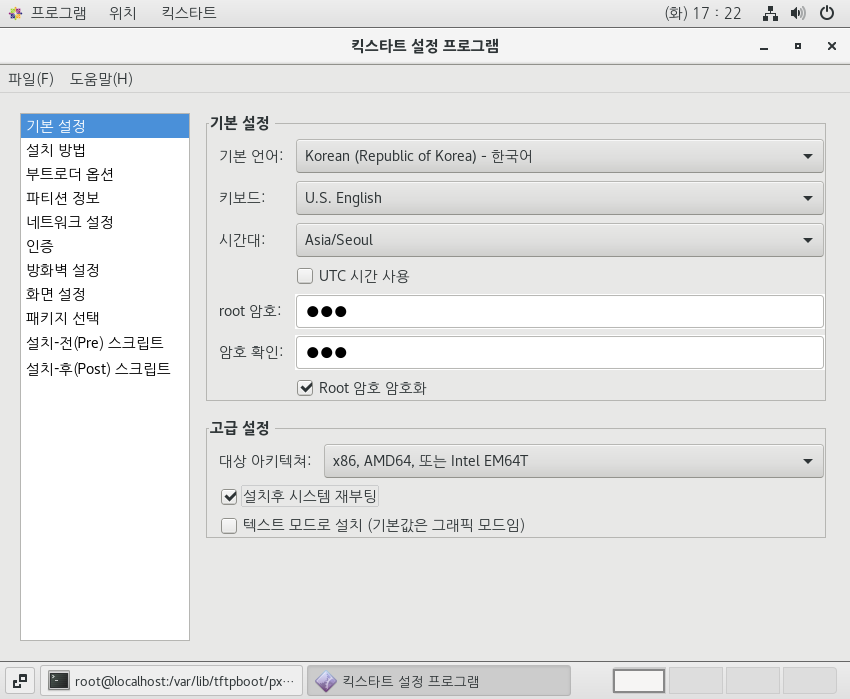This screenshot has width=850, height=699.
Task: Switch to the second workspace in pager
Action: pos(696,681)
